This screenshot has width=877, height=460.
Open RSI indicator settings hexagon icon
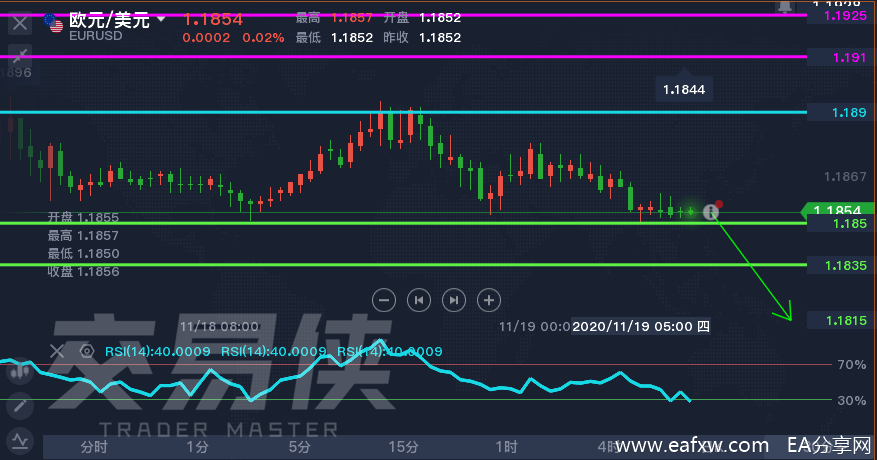[x=87, y=351]
